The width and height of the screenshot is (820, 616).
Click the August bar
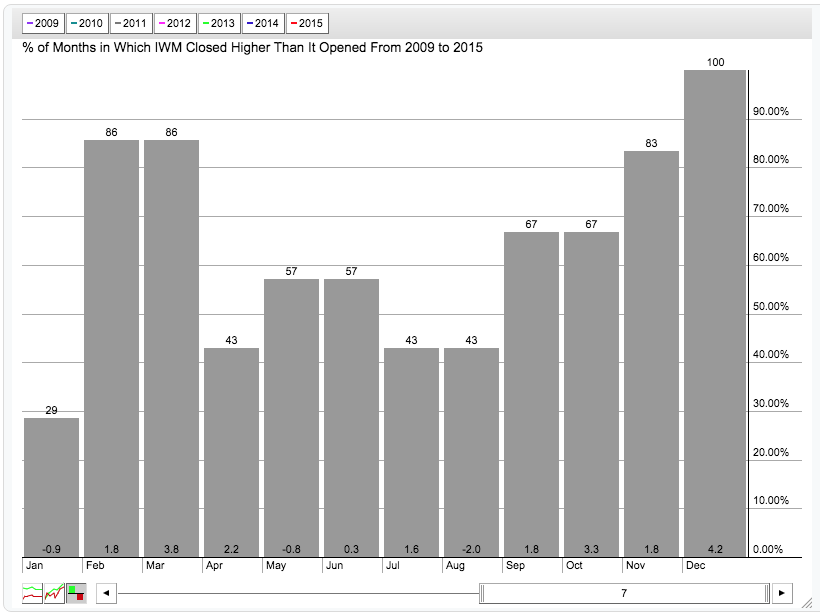pyautogui.click(x=471, y=452)
